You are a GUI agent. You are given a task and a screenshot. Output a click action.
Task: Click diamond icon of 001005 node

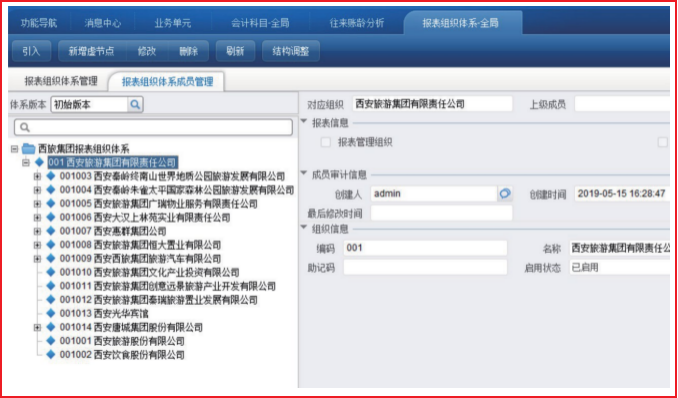(x=51, y=203)
